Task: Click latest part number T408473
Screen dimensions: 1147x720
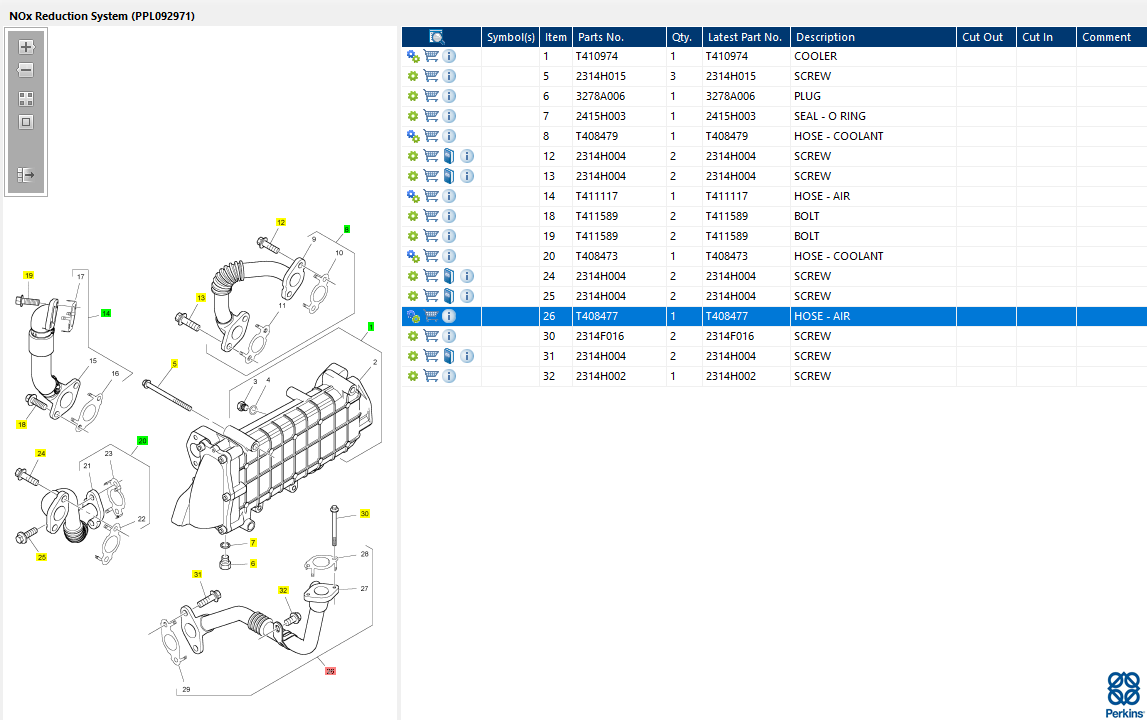Action: 726,256
